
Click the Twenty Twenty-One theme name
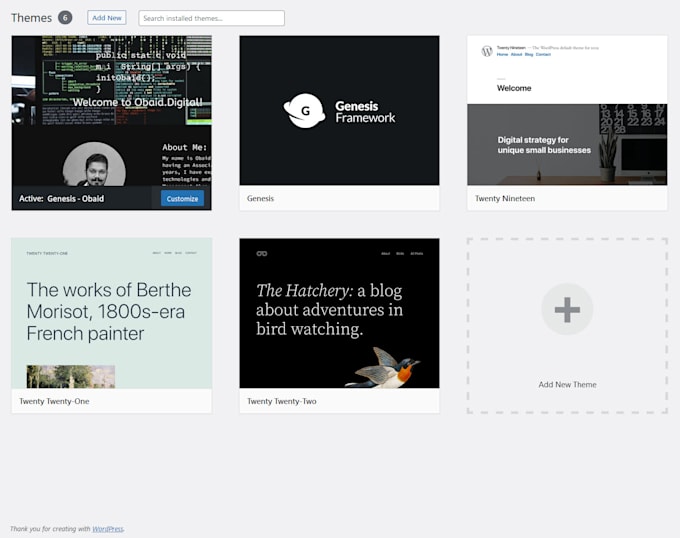54,401
